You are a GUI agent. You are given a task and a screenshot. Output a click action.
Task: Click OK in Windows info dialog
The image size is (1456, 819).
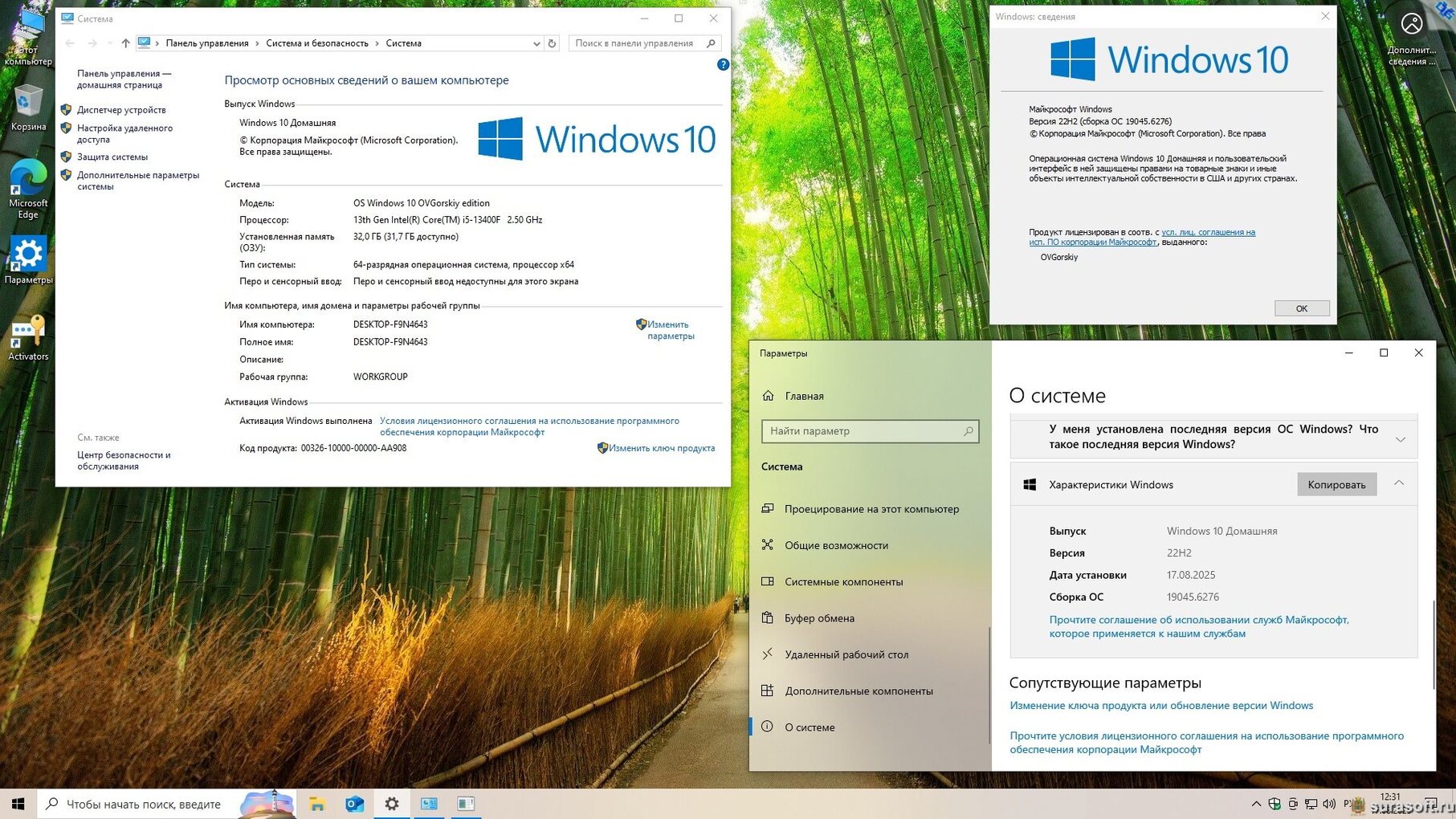point(1301,308)
